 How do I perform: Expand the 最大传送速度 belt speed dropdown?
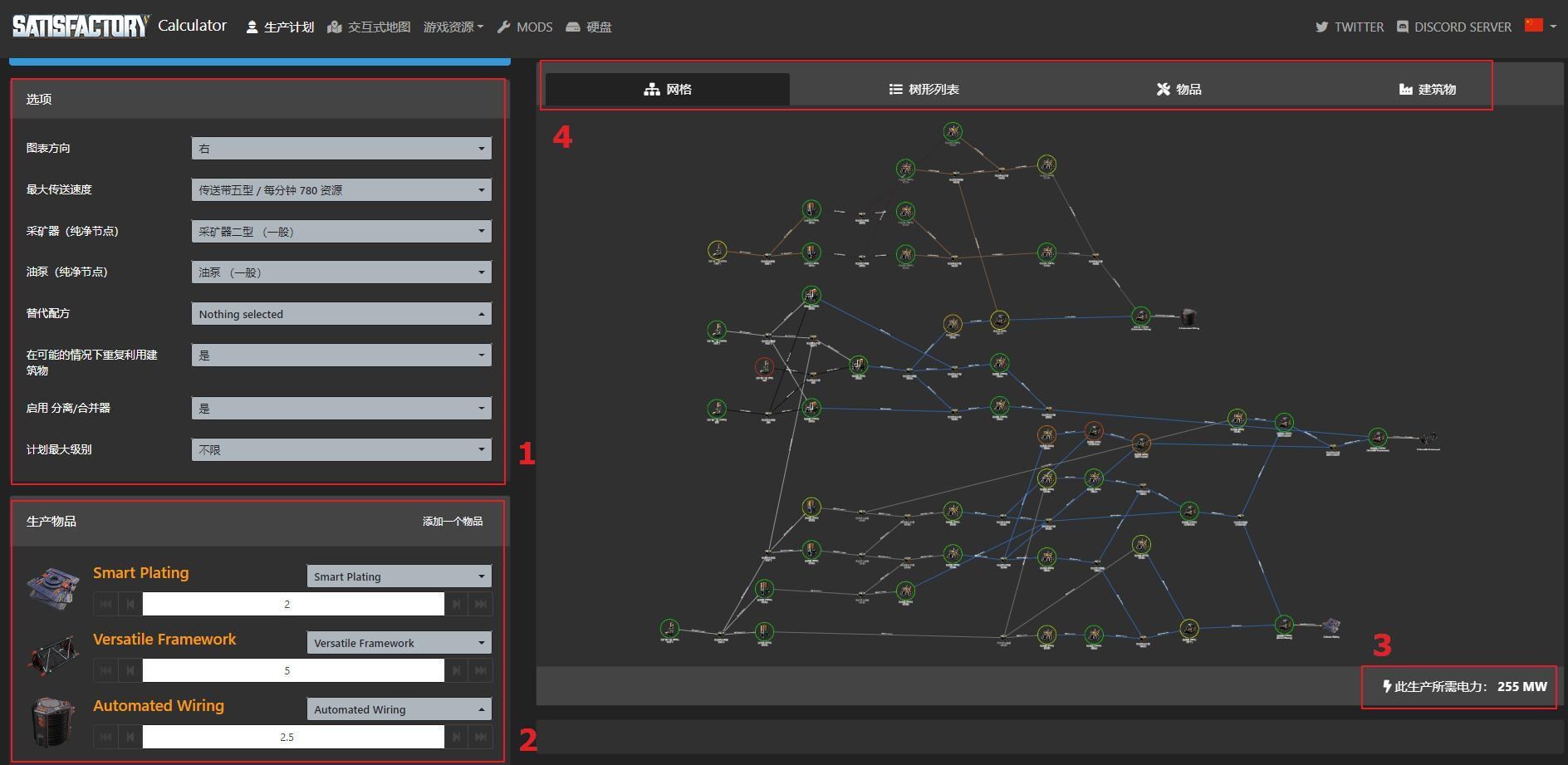341,190
